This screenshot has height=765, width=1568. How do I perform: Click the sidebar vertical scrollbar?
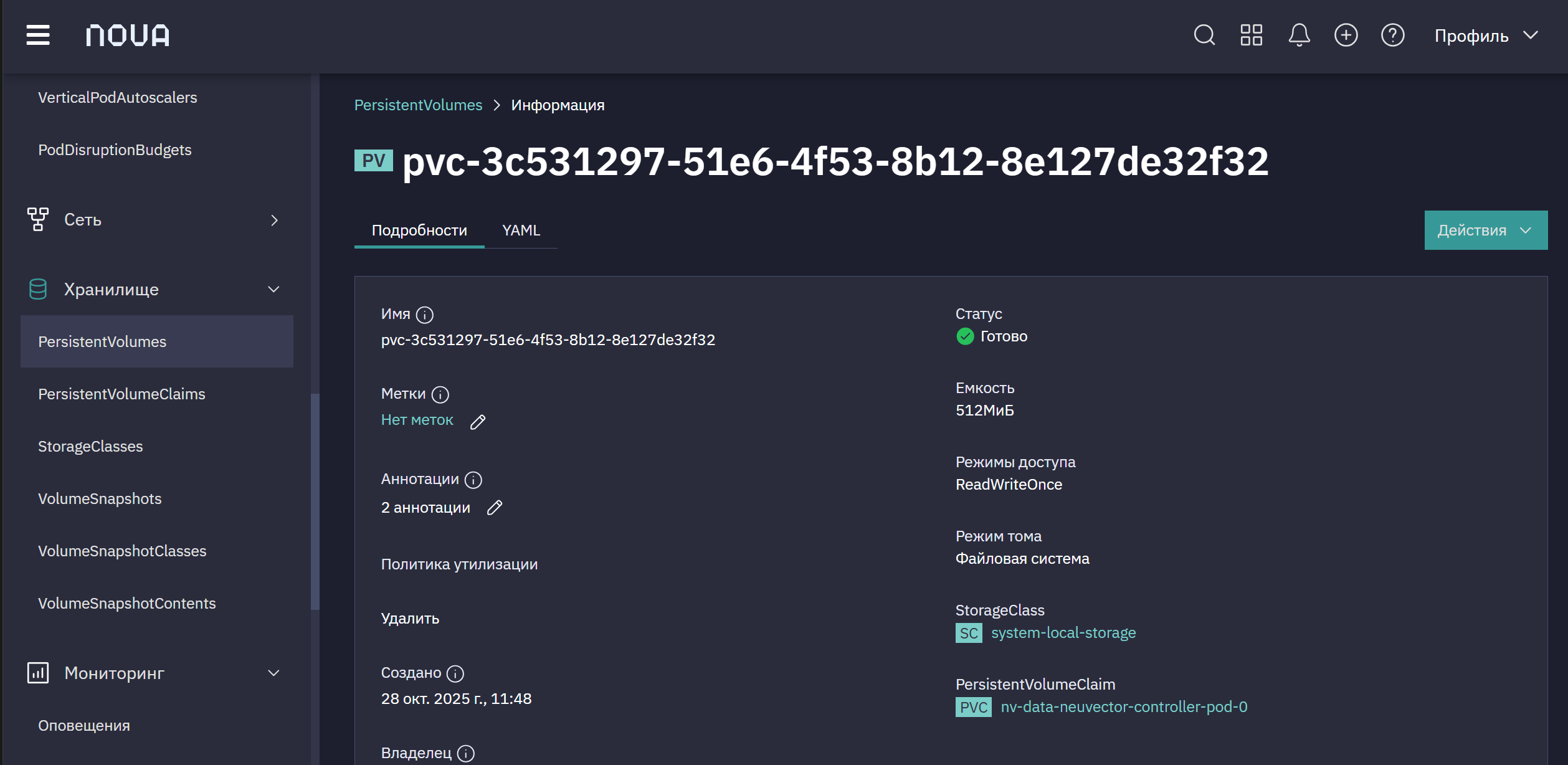(315, 501)
